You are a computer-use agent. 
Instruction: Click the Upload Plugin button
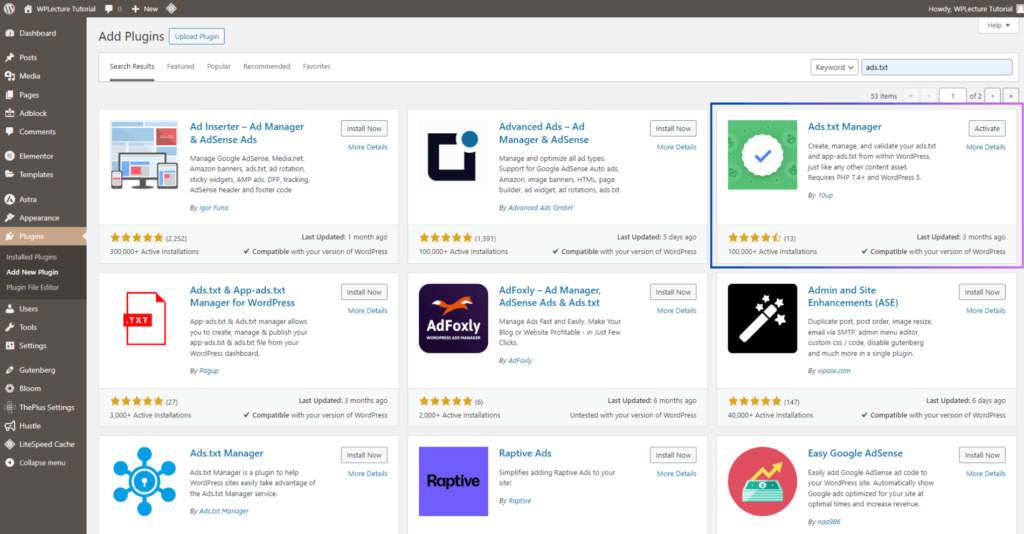pos(197,37)
